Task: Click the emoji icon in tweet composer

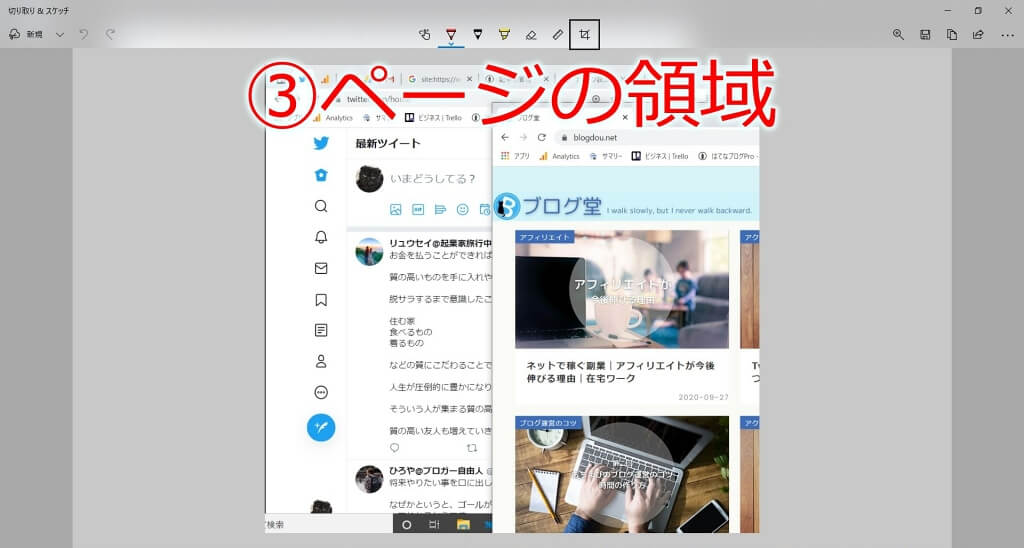Action: [462, 210]
